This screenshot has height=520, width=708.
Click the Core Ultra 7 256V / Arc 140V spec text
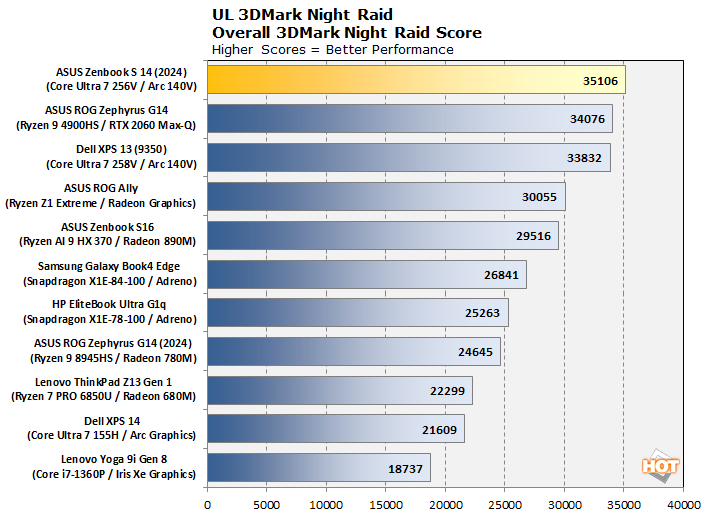tap(121, 86)
